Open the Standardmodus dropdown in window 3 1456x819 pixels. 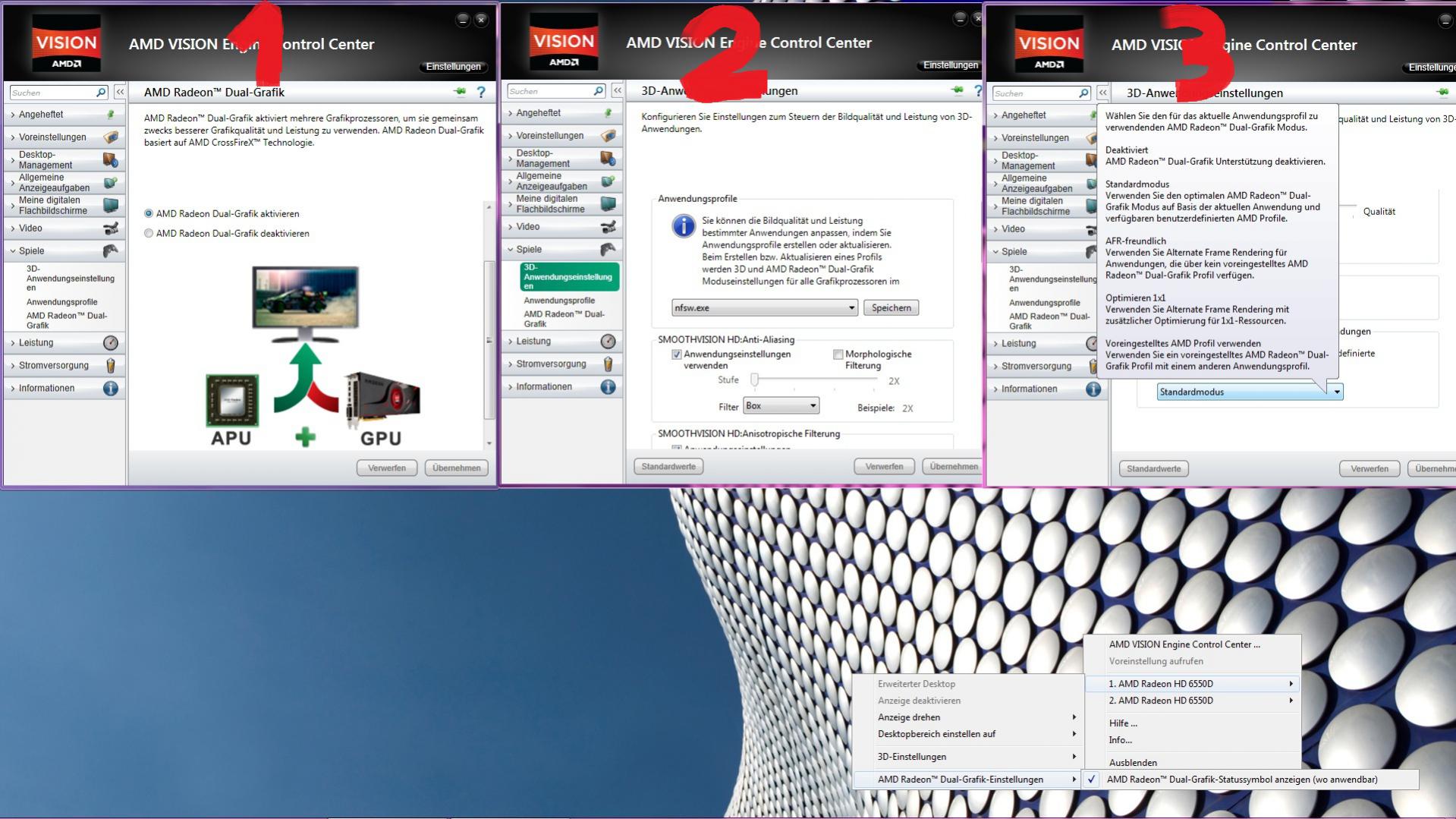click(x=1250, y=392)
